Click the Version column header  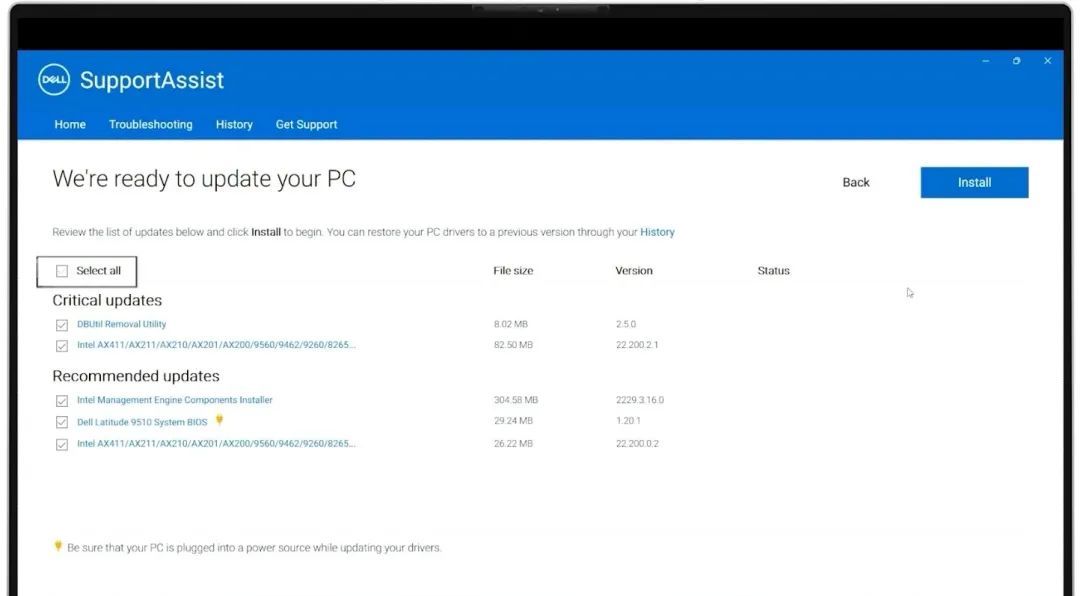634,271
